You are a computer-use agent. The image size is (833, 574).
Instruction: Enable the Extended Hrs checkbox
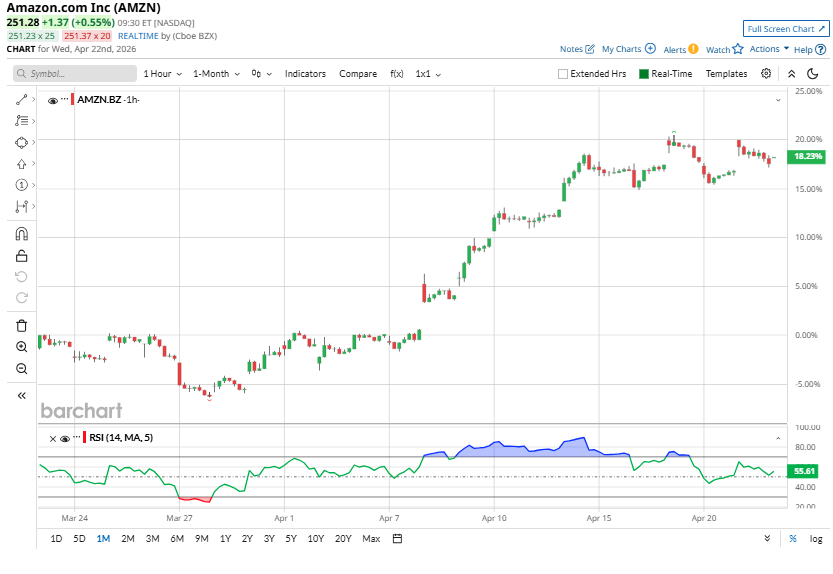pos(563,74)
